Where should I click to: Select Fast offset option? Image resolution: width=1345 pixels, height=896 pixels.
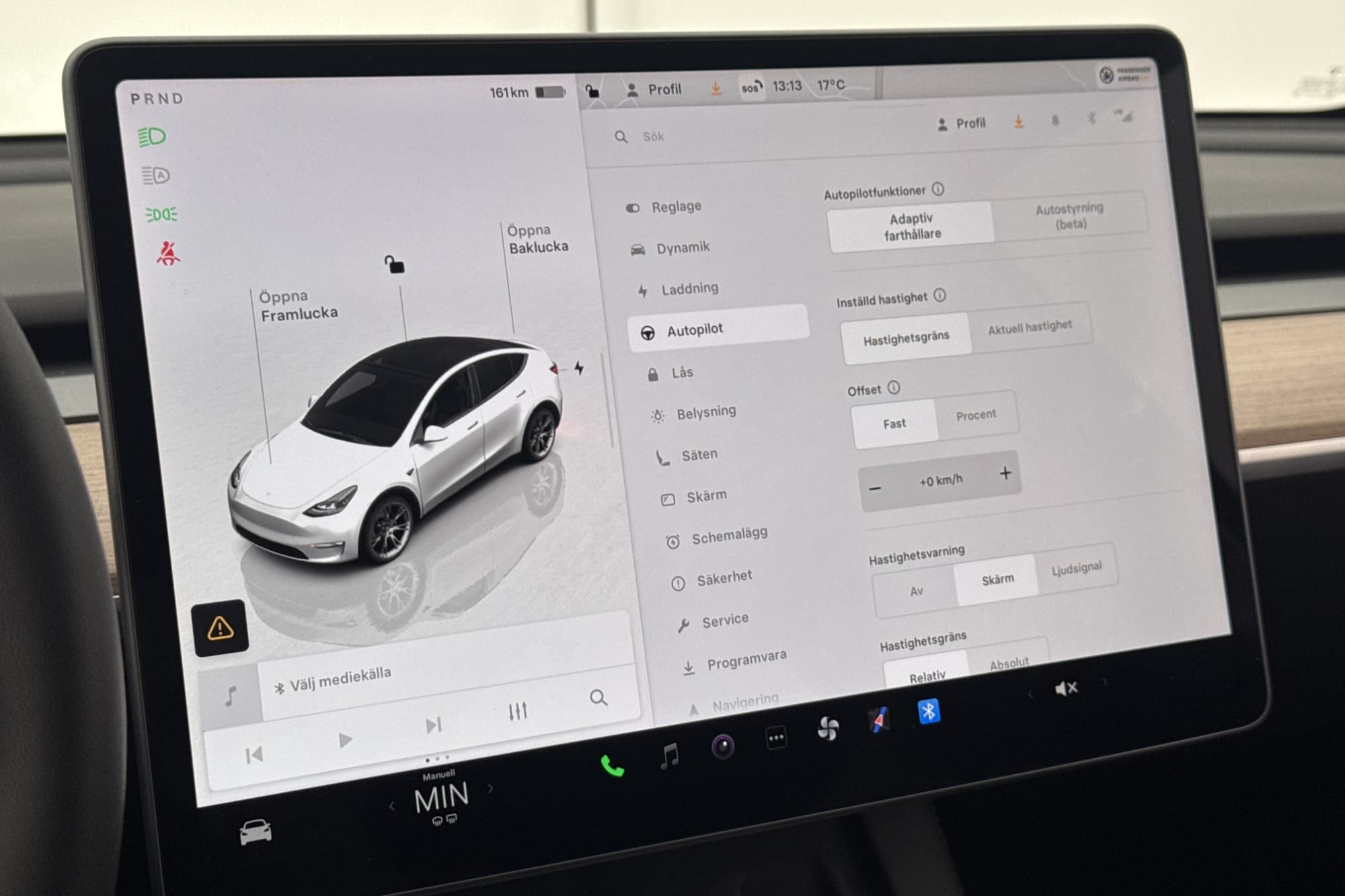pos(894,423)
